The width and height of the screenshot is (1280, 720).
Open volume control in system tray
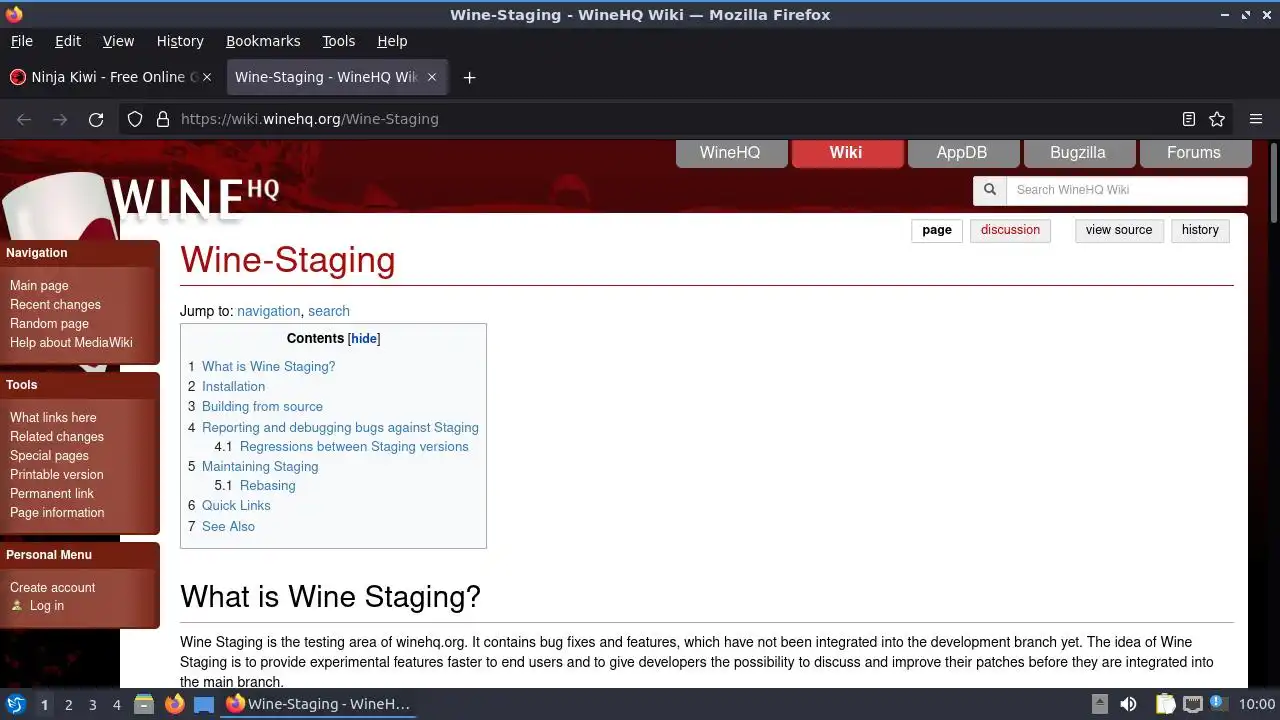(1128, 704)
